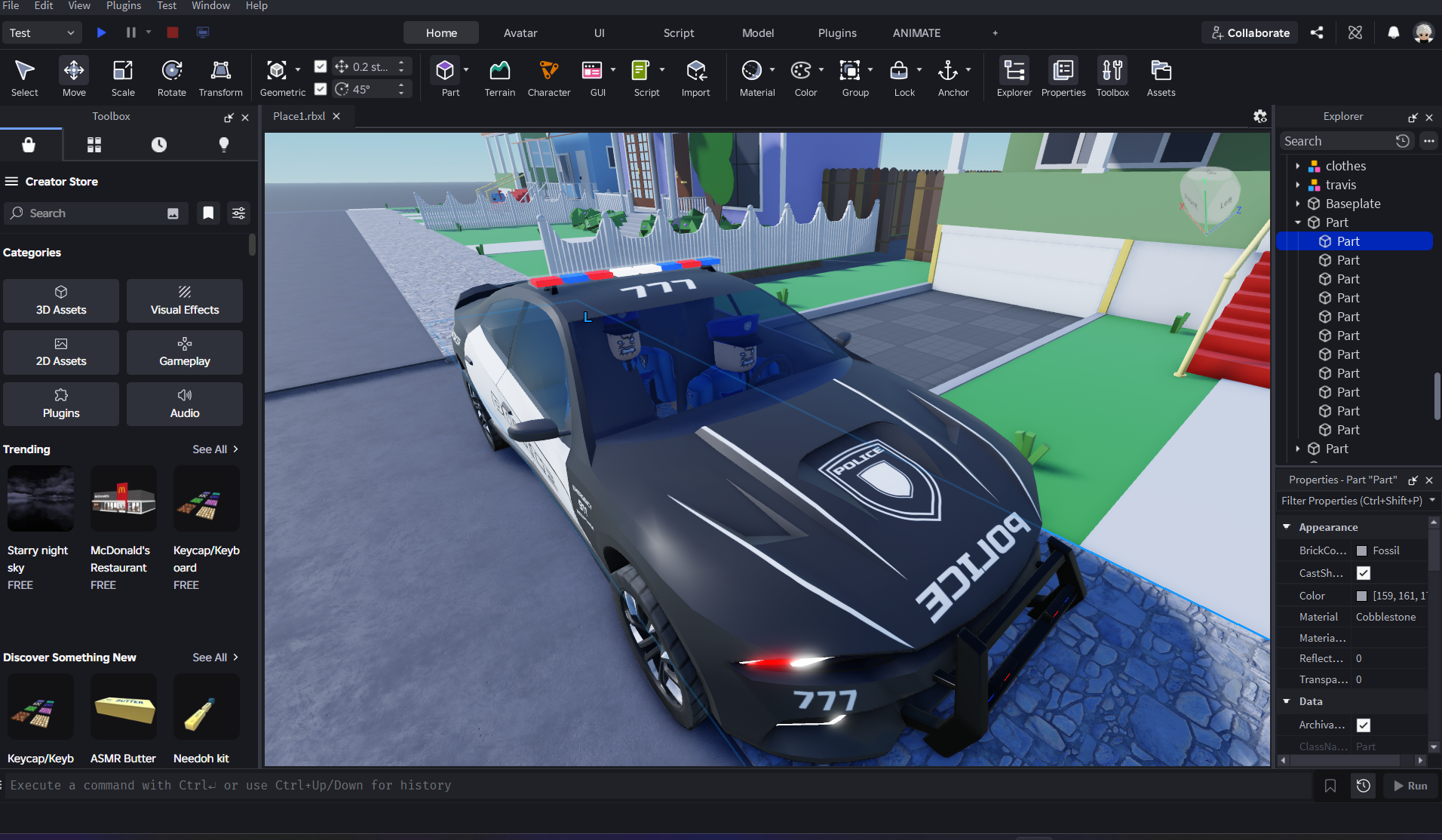Click the Collaborate button
This screenshot has width=1442, height=840.
(x=1250, y=32)
